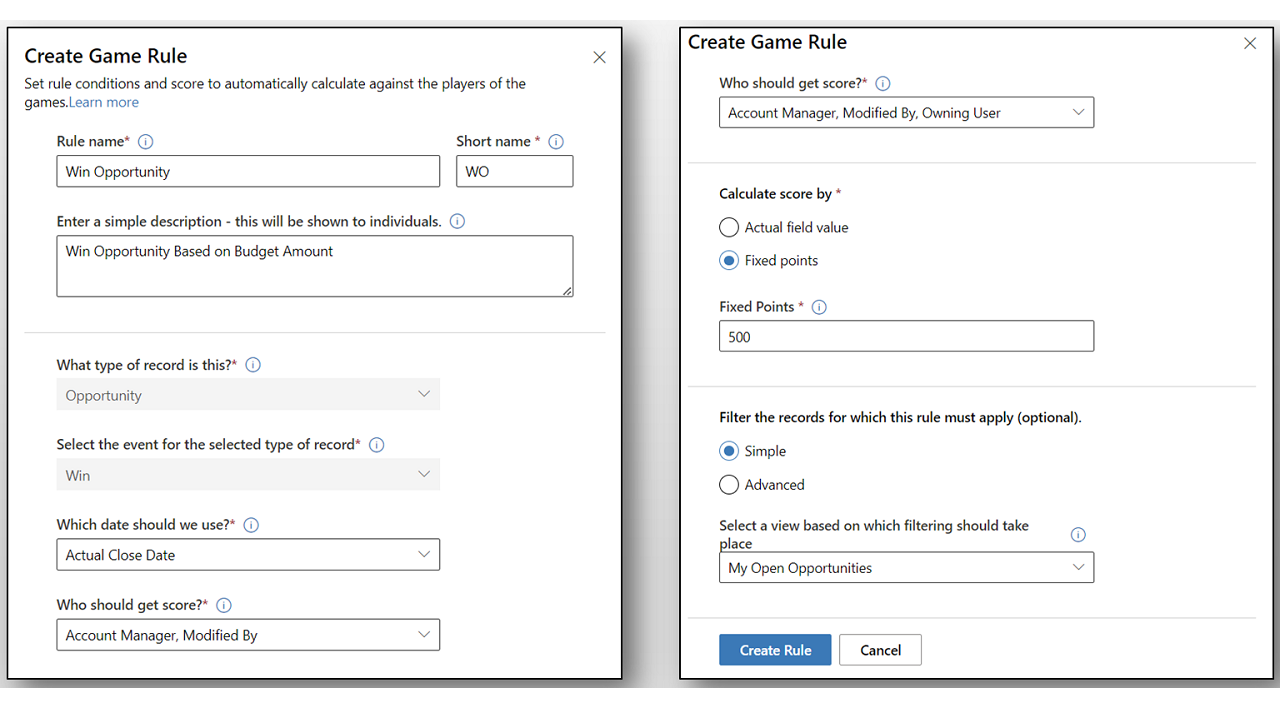Click the left dialog's 'Create Game Rule' title
The width and height of the screenshot is (1280, 720).
tap(106, 56)
